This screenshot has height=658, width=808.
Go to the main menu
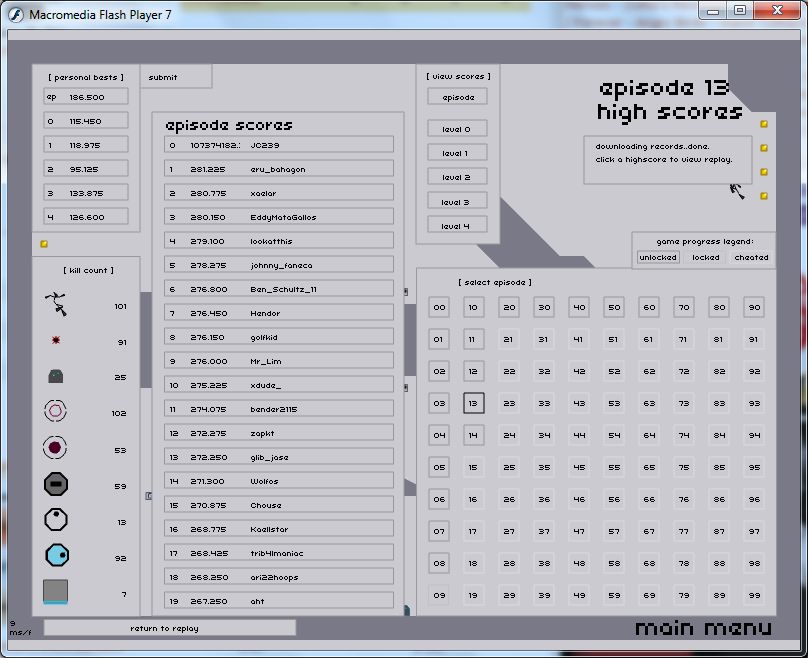tap(703, 628)
